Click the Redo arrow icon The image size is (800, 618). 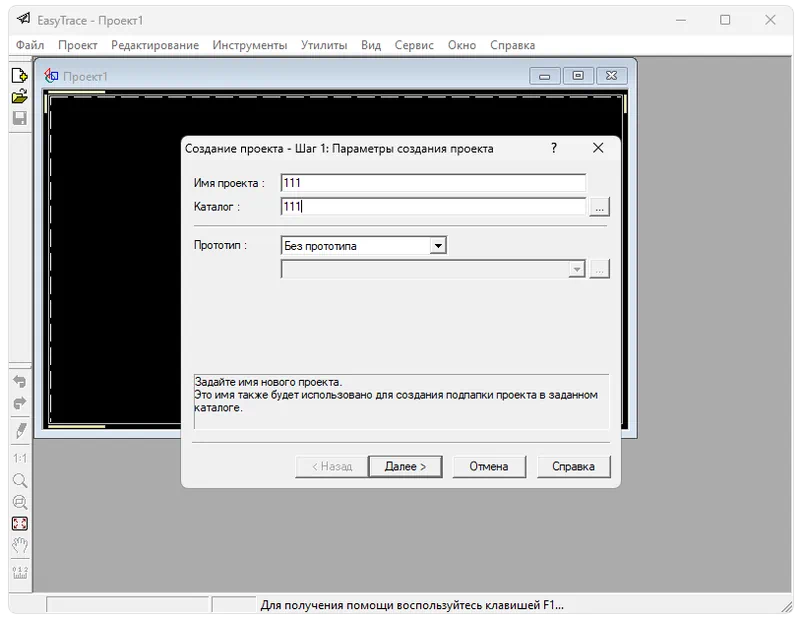(19, 403)
